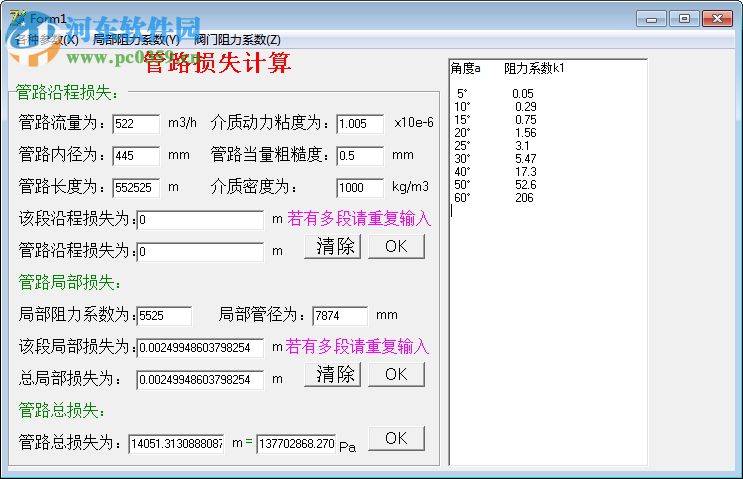Click the 局部阻力系数为 input field

[164, 316]
